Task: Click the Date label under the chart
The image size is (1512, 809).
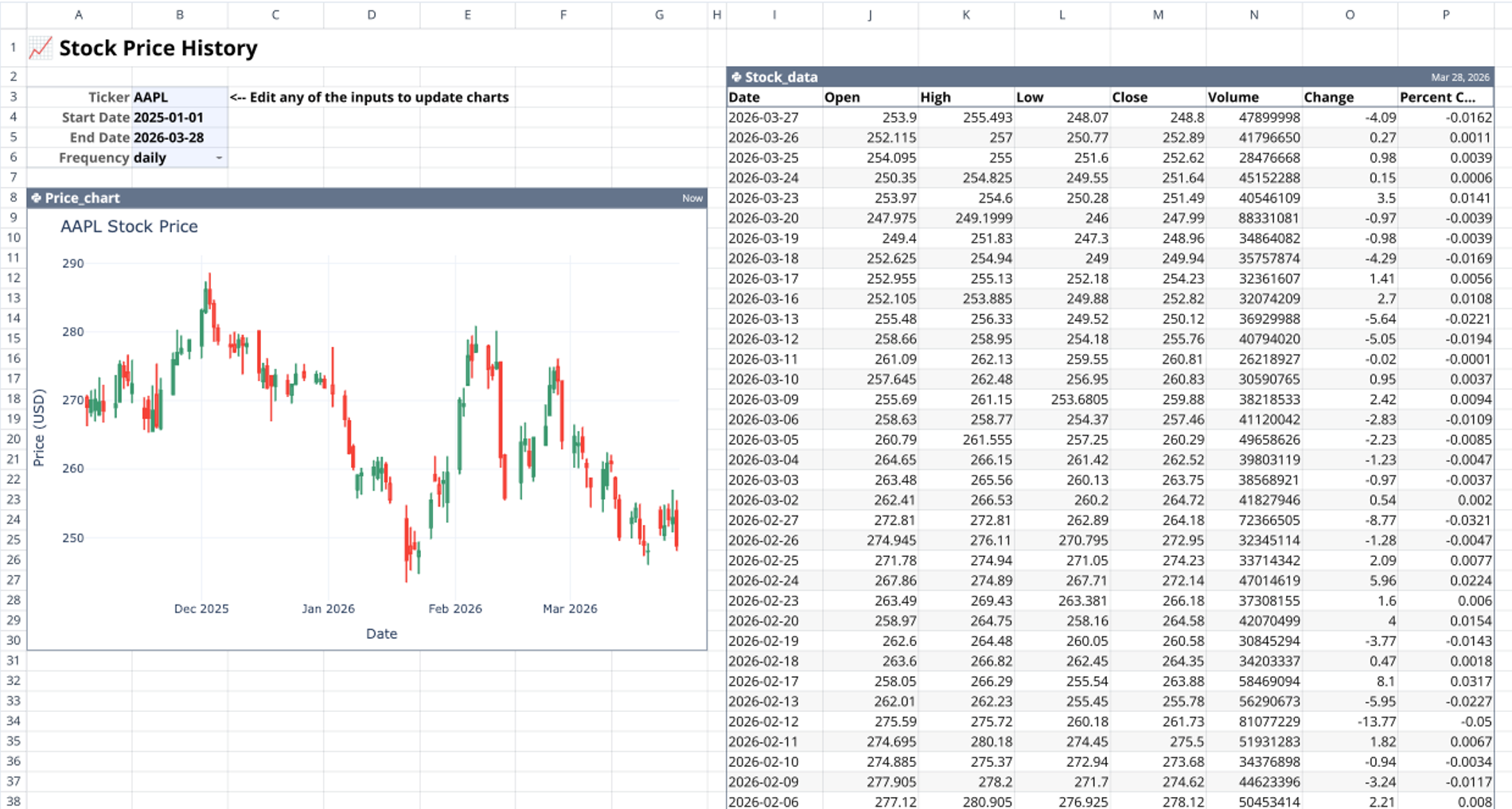Action: [x=381, y=634]
